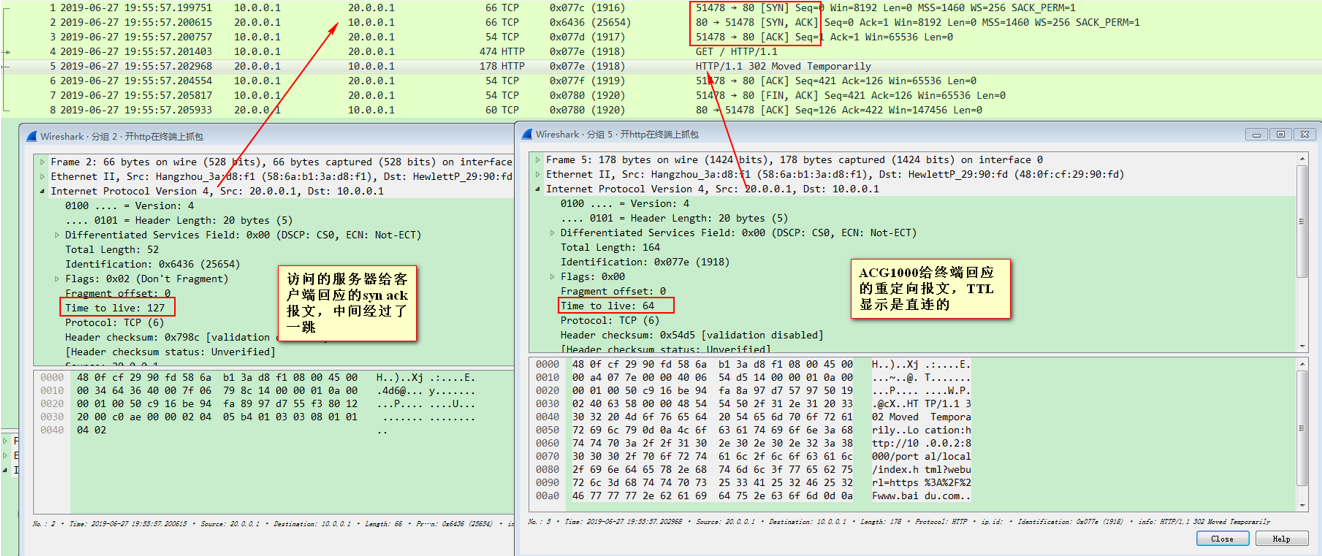The image size is (1322, 556).
Task: Expand Frame 2 tree node arrow
Action: pos(42,162)
